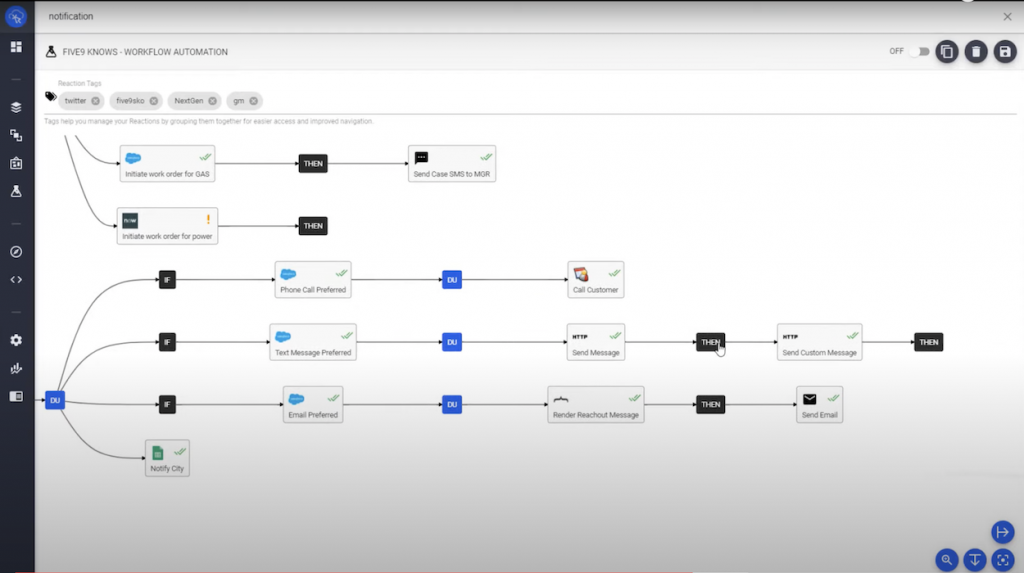Open the dashboard grid icon in sidebar
The image size is (1024, 573).
pos(16,47)
